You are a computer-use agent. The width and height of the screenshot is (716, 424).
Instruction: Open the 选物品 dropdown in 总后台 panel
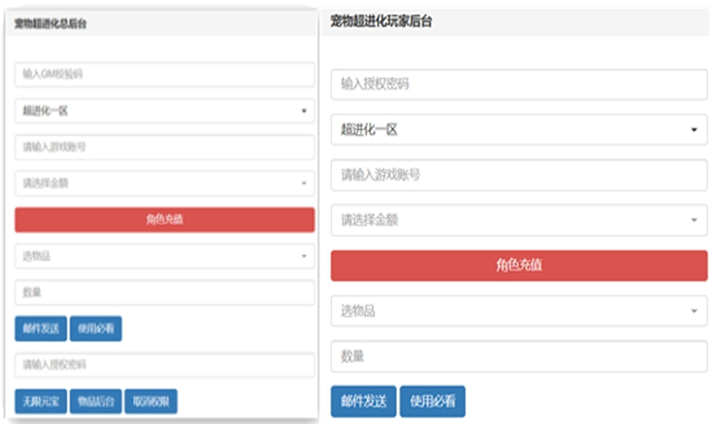click(164, 256)
